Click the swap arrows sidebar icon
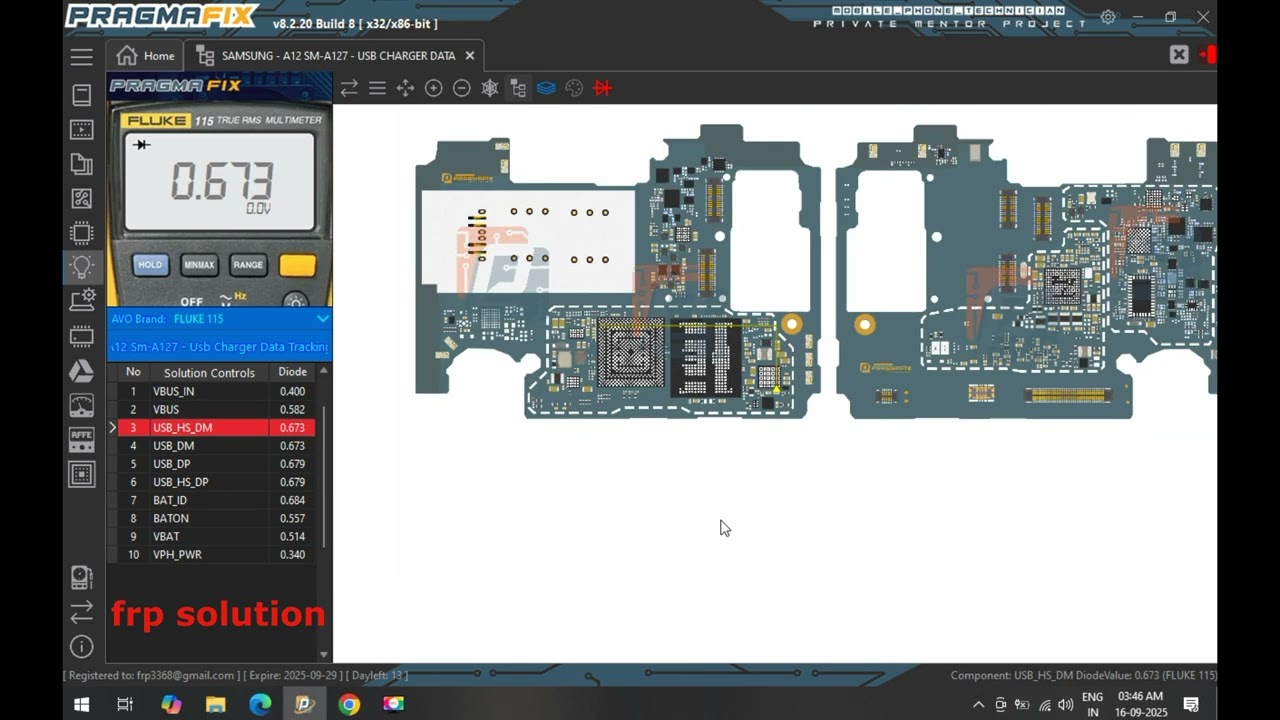Image resolution: width=1280 pixels, height=720 pixels. coord(82,610)
